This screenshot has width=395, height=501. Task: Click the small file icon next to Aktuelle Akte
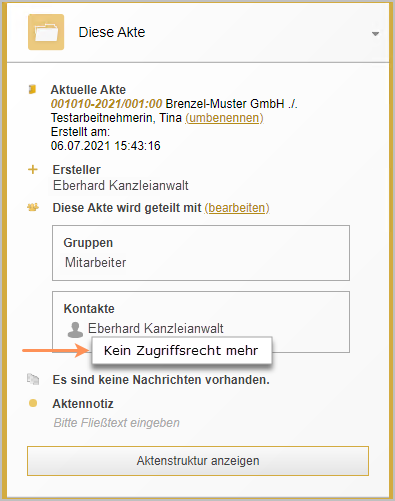tap(32, 89)
